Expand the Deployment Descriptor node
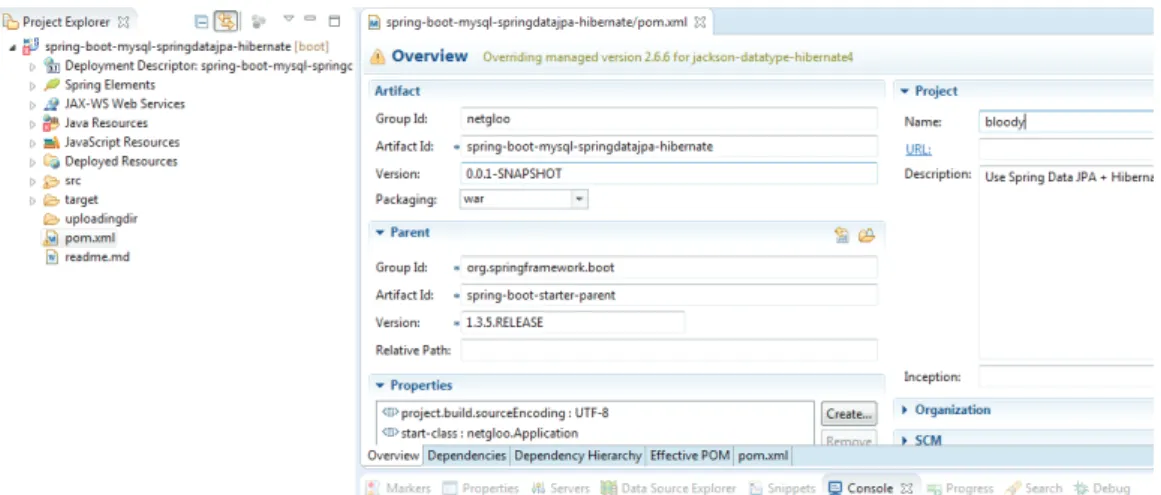The width and height of the screenshot is (1161, 495). 32,67
